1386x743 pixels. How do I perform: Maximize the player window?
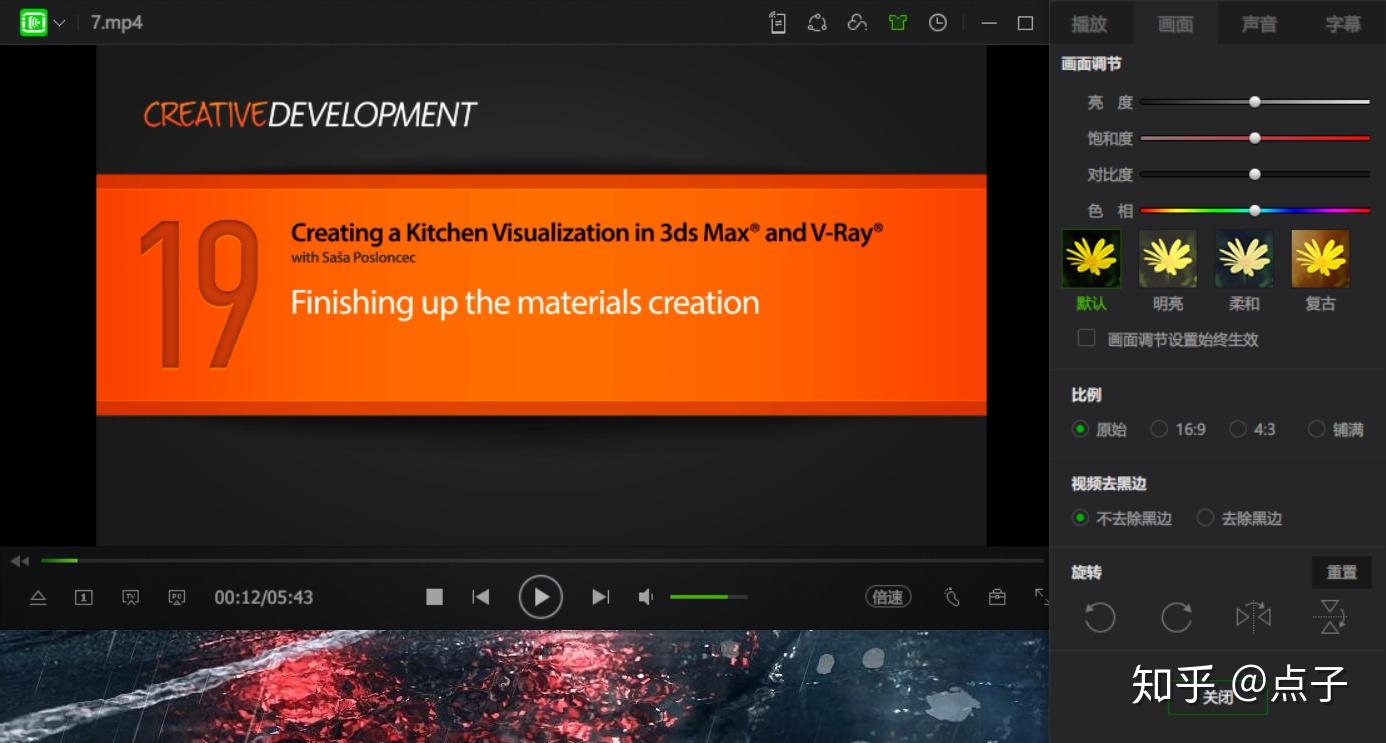(1025, 23)
